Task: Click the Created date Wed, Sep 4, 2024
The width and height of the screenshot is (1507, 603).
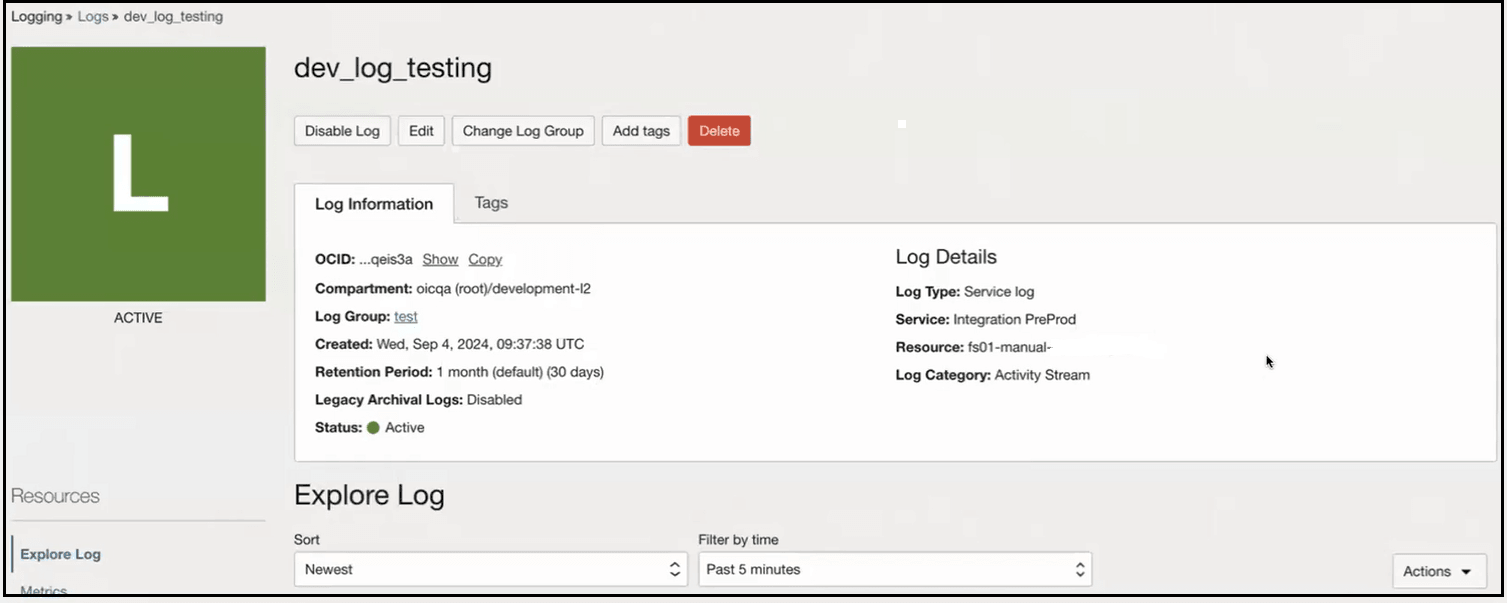Action: (x=480, y=344)
